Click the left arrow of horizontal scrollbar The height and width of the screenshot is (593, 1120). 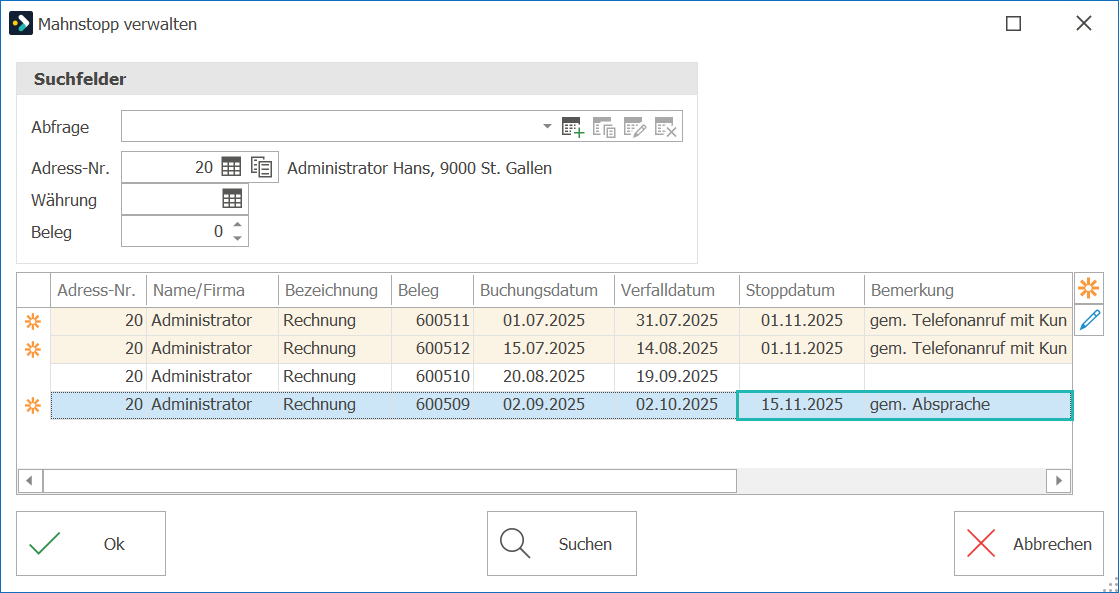click(x=29, y=481)
